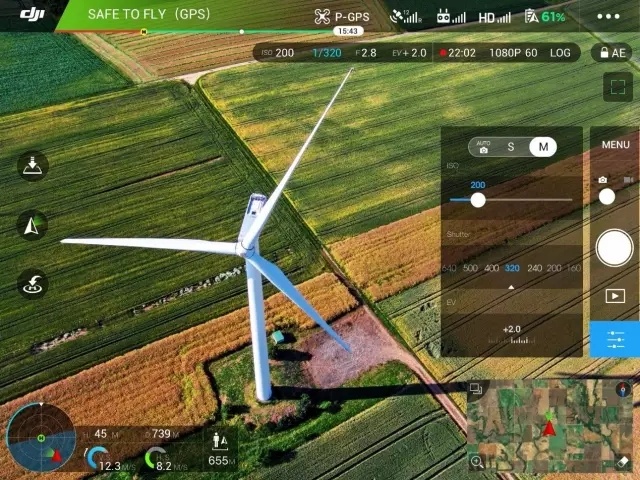Tap the SAFE TO FLY (GPS) status bar
This screenshot has width=640, height=480.
[x=146, y=15]
